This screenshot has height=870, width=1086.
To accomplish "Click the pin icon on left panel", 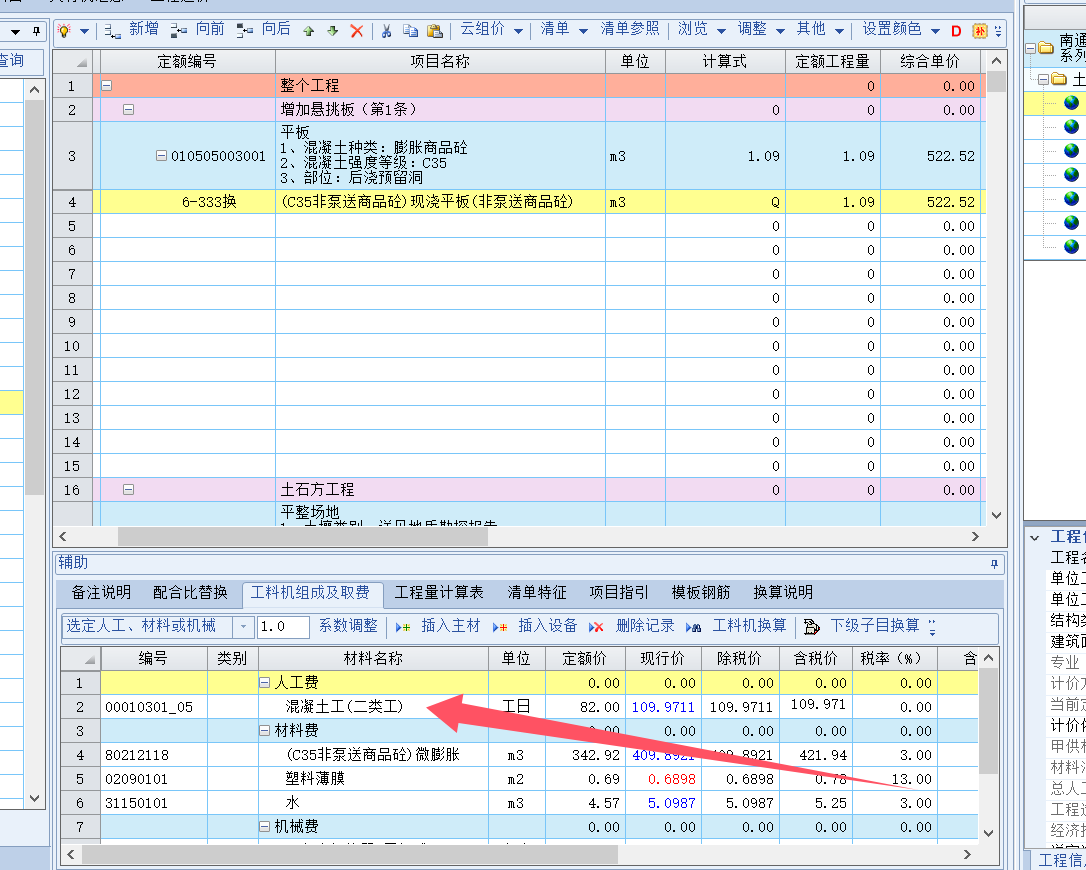I will point(37,31).
